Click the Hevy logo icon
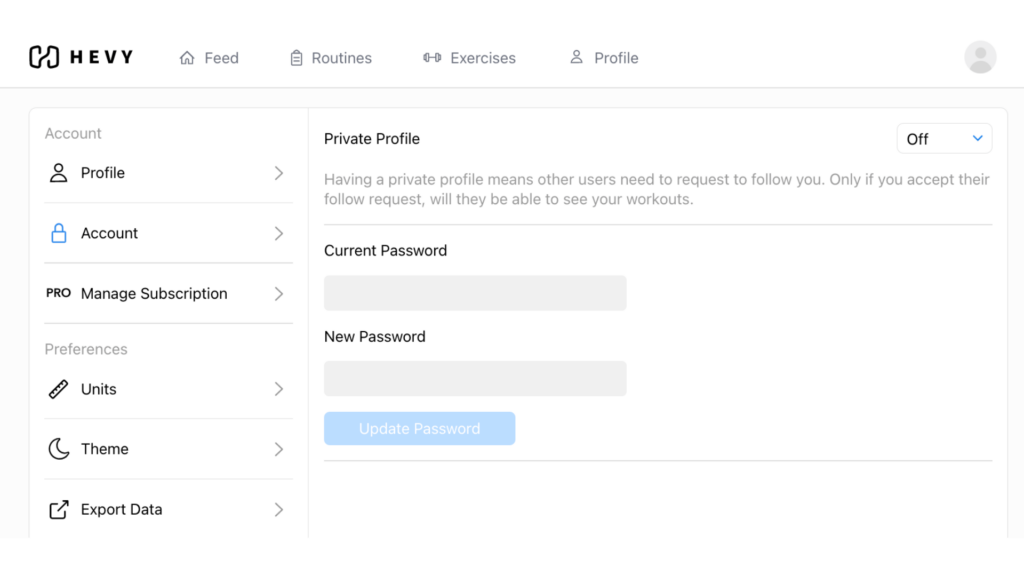1024x576 pixels. pos(44,57)
